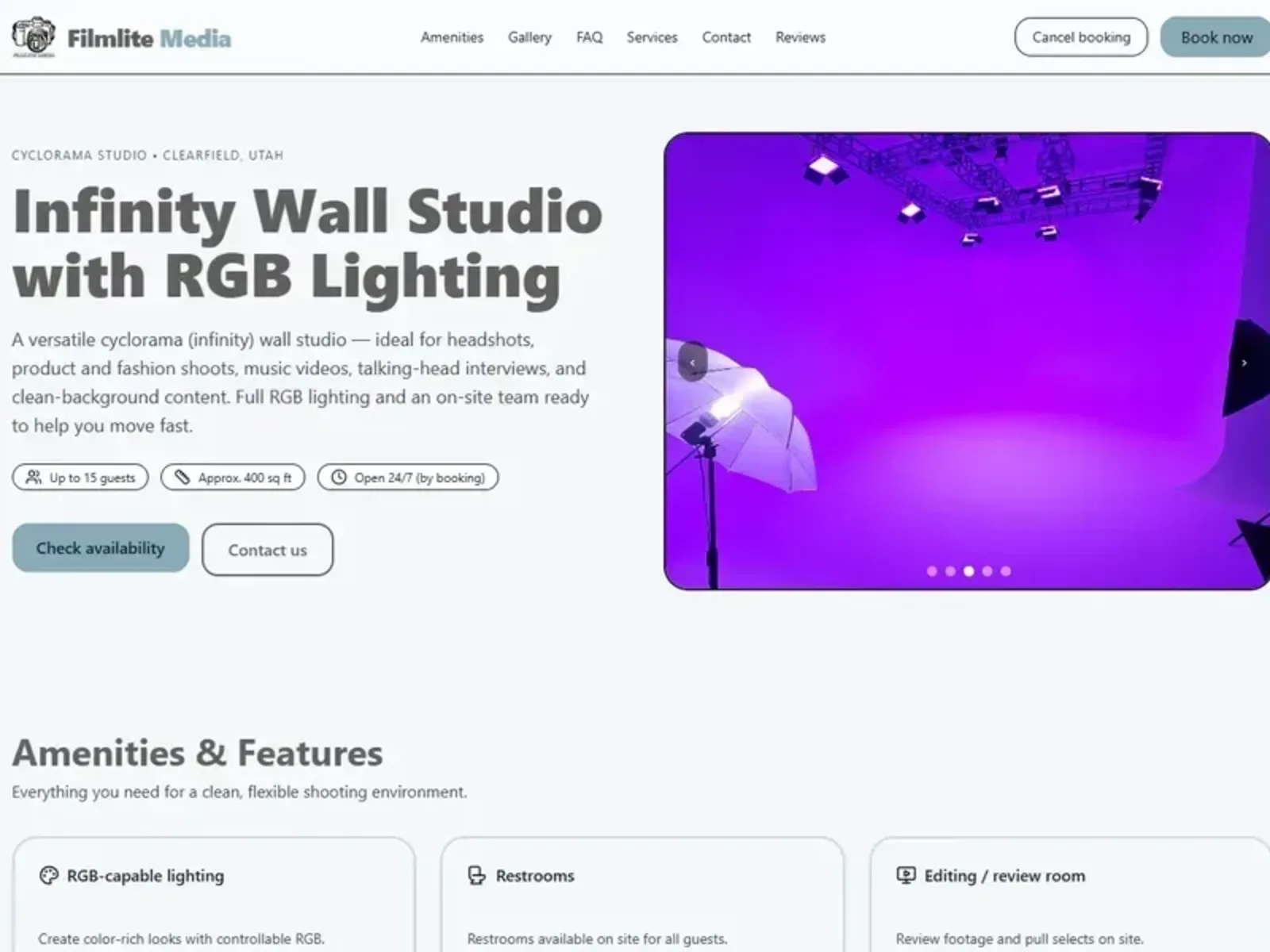Click the Filmlite Media camera logo

(x=33, y=36)
